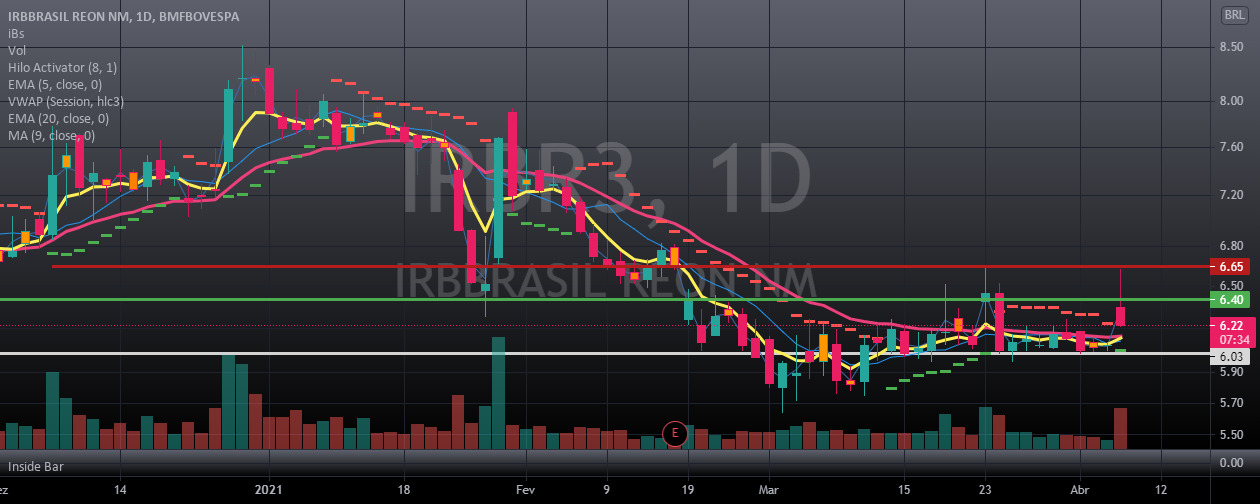1260x504 pixels.
Task: Select the VWAP (Session, hlc3) indicator label
Action: pyautogui.click(x=66, y=102)
